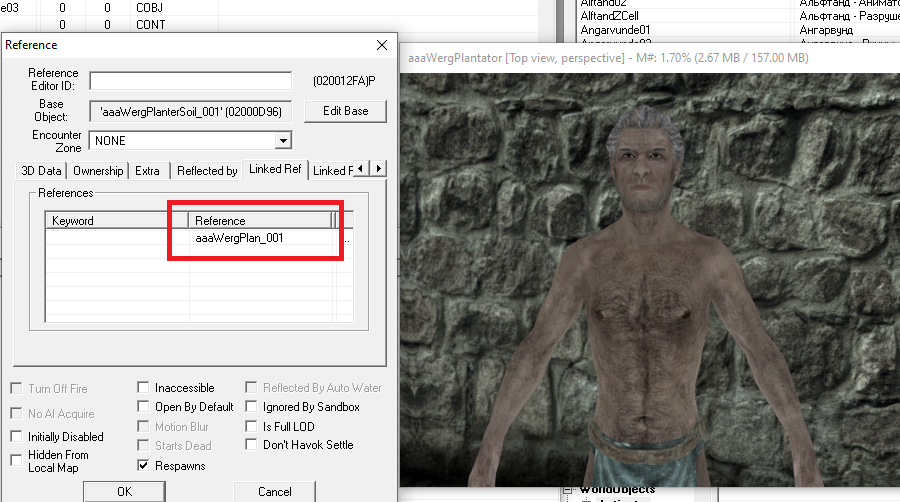
Task: Click the OK button
Action: (x=125, y=492)
